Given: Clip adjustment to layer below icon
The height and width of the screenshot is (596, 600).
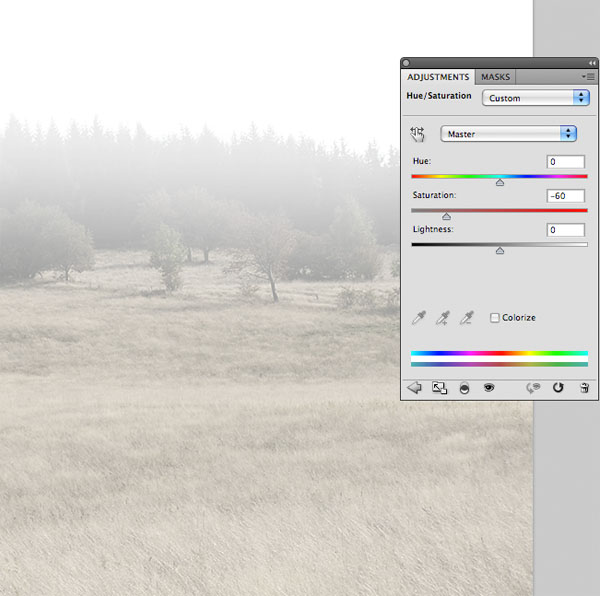Looking at the screenshot, I should (x=464, y=388).
